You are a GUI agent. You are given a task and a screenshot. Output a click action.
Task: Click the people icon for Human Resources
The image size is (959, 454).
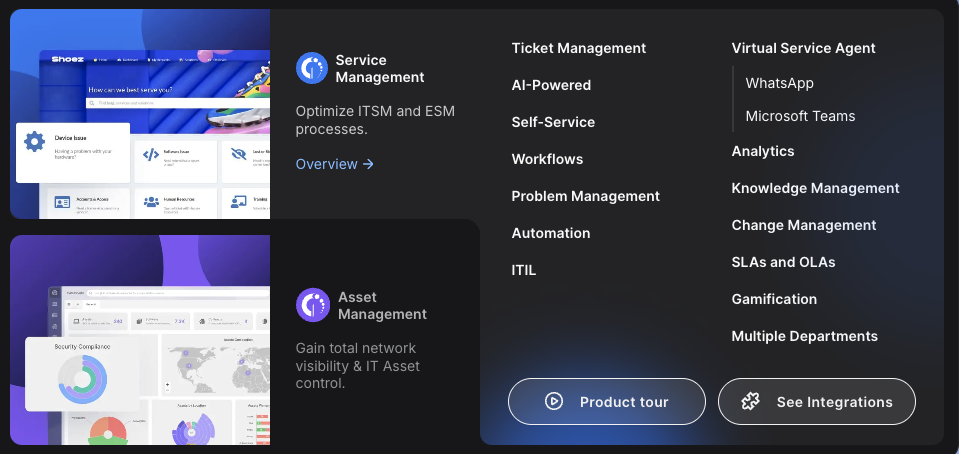pyautogui.click(x=151, y=201)
